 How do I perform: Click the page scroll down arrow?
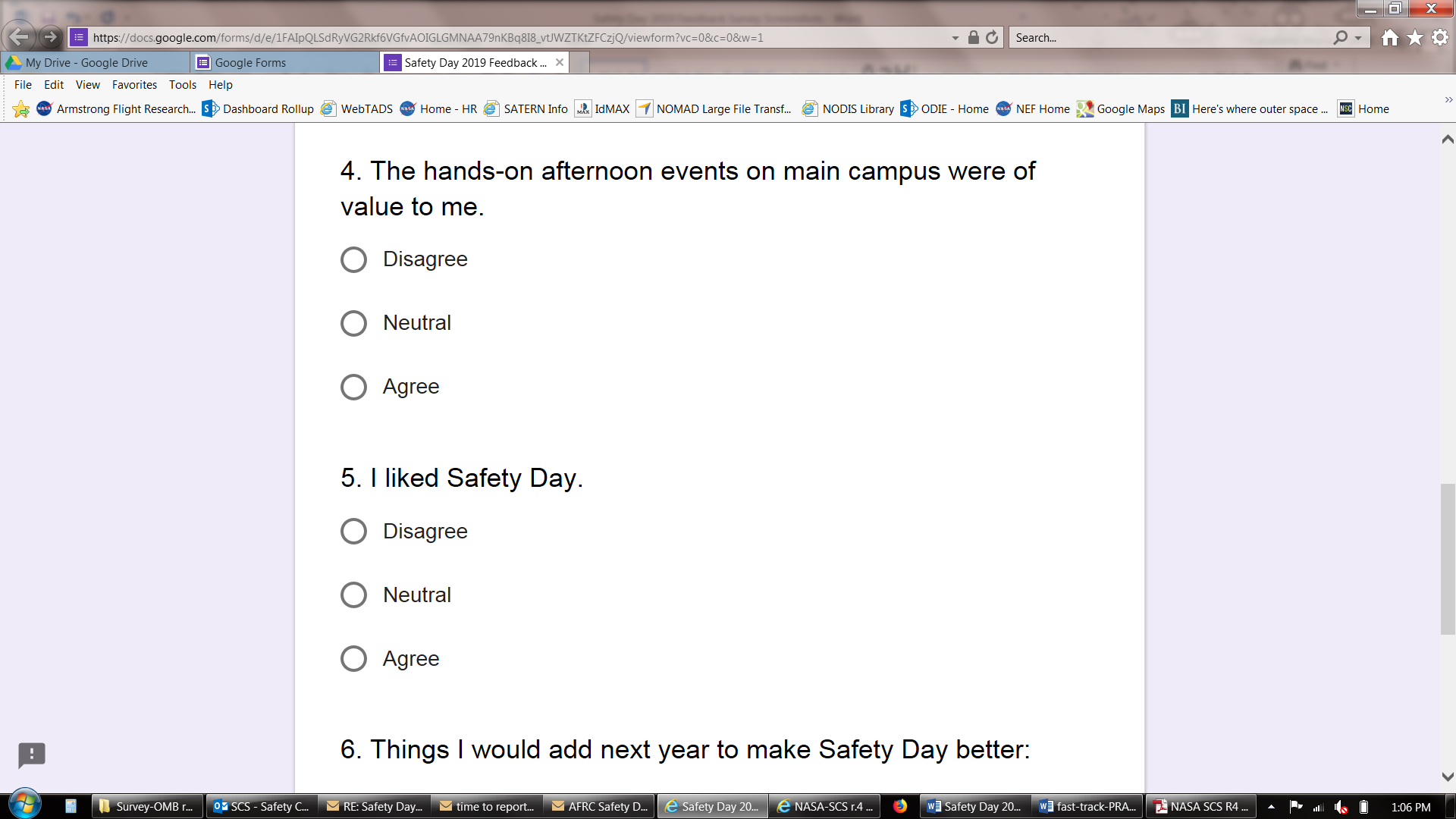[1447, 777]
